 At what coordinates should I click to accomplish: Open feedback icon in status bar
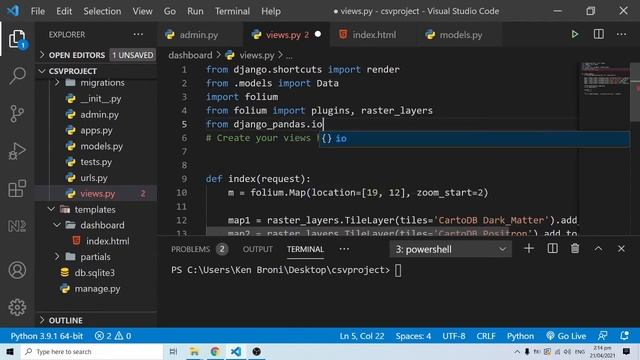coord(602,336)
